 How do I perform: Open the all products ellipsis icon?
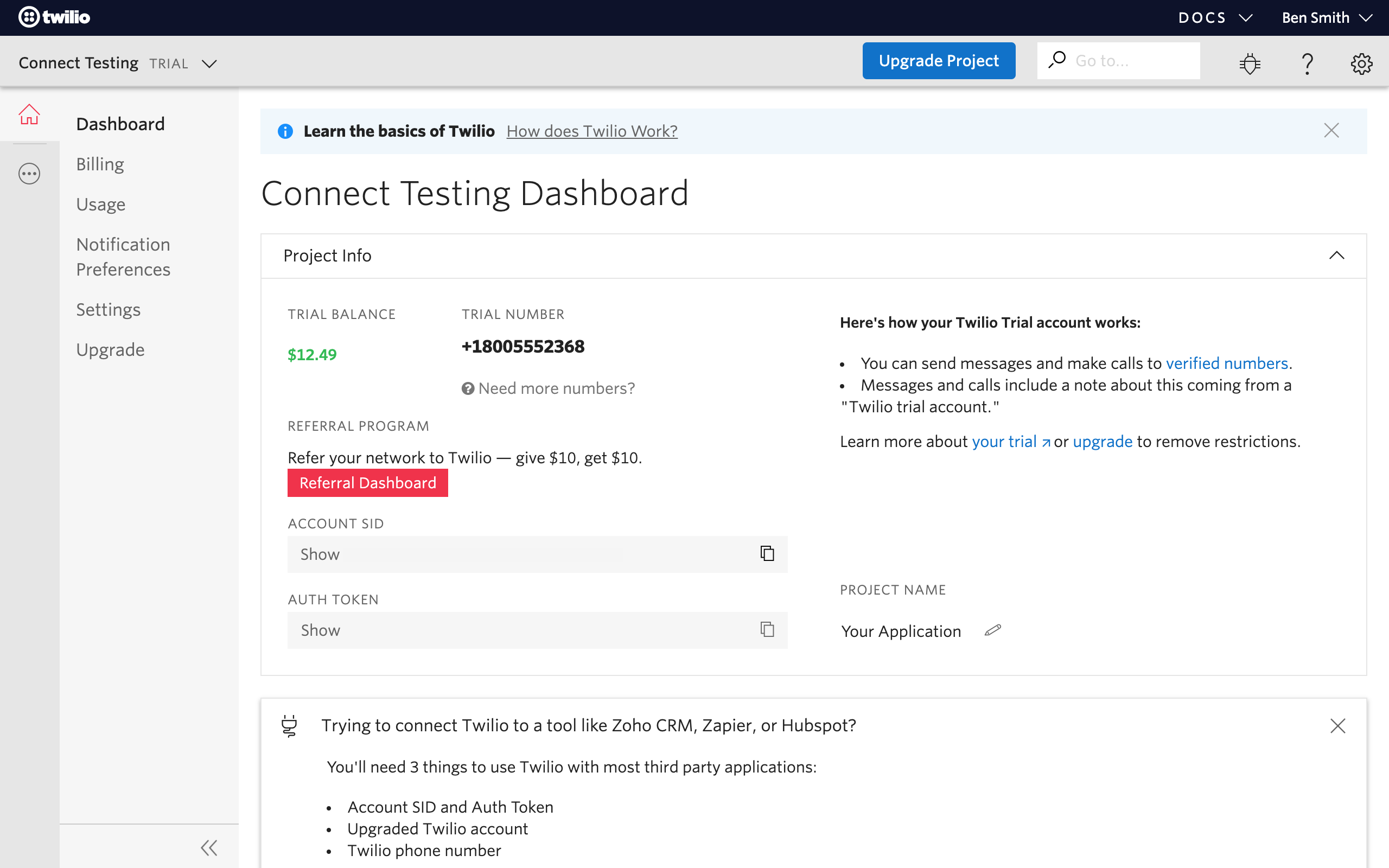pos(29,174)
